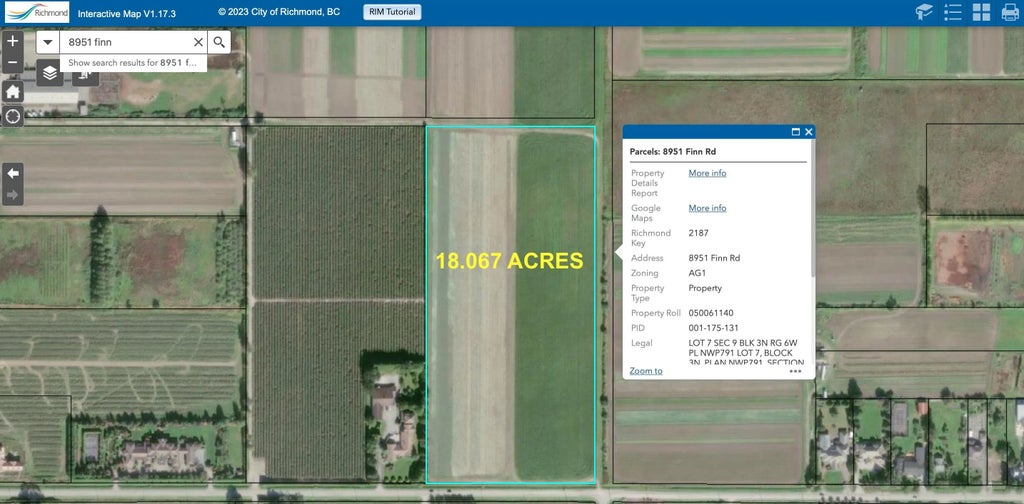Viewport: 1024px width, 504px height.
Task: Open the basemap gallery grid icon
Action: (x=981, y=12)
